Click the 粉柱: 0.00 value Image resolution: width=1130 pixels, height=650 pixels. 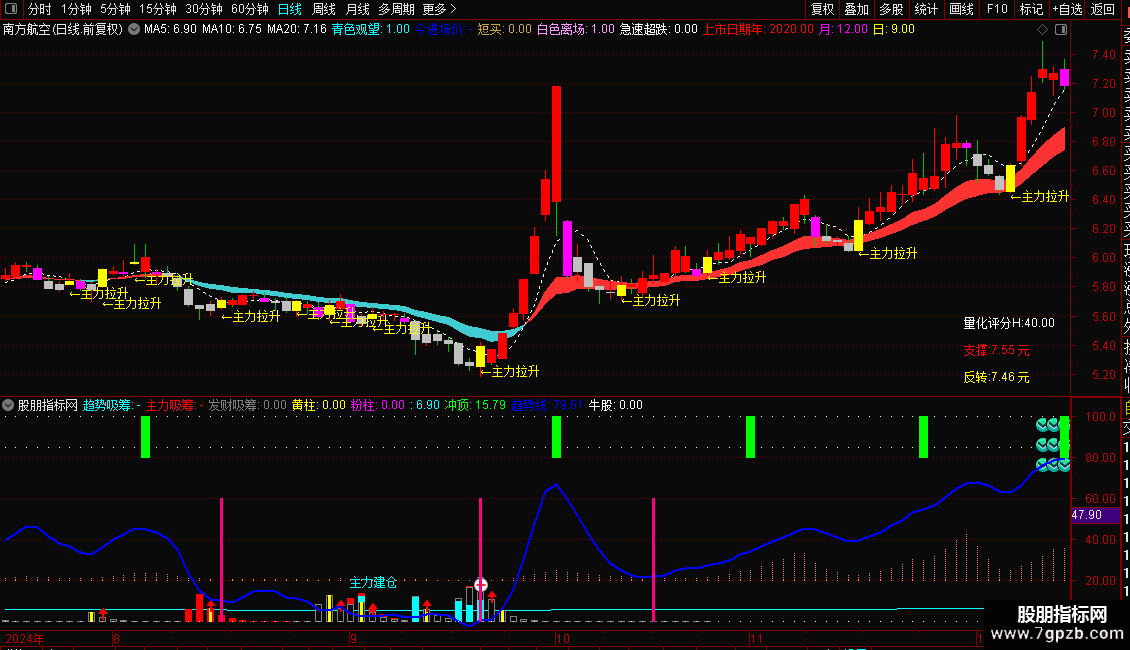coord(378,405)
